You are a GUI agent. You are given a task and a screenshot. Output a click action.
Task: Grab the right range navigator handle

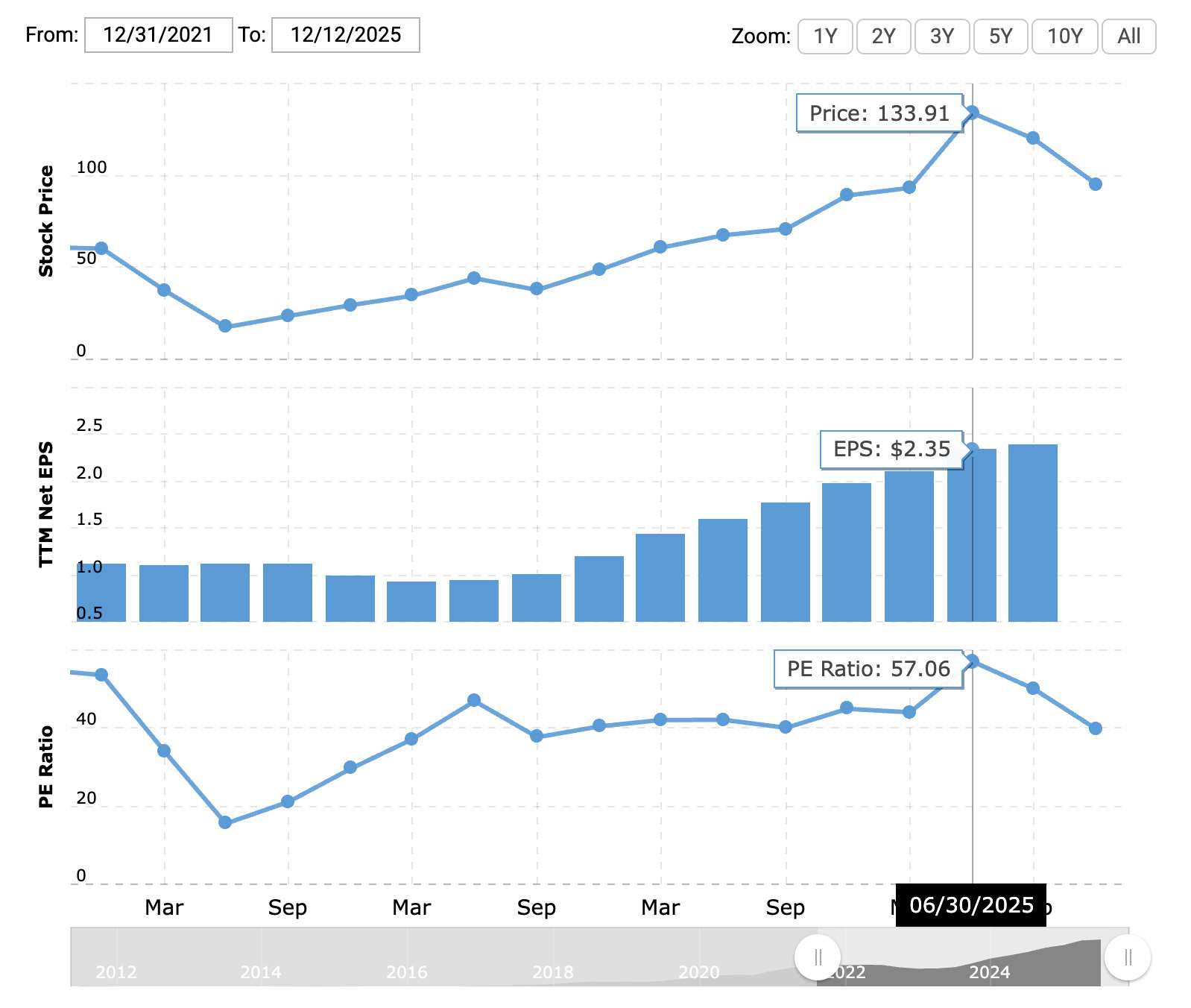pos(1127,957)
